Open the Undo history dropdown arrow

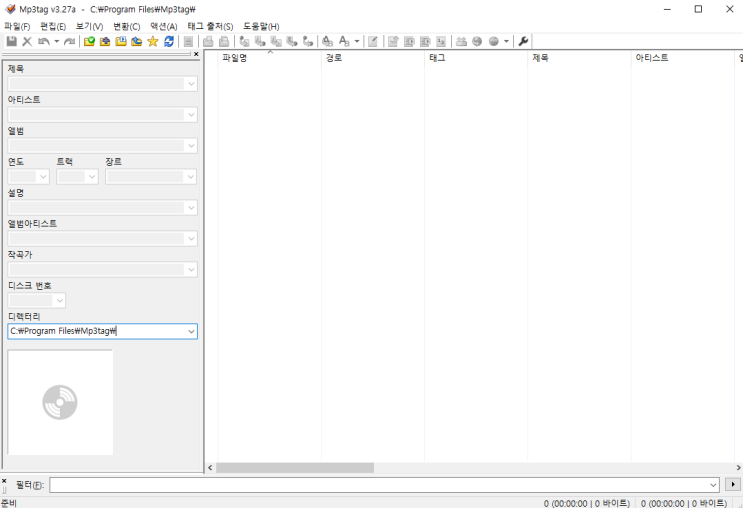point(56,41)
